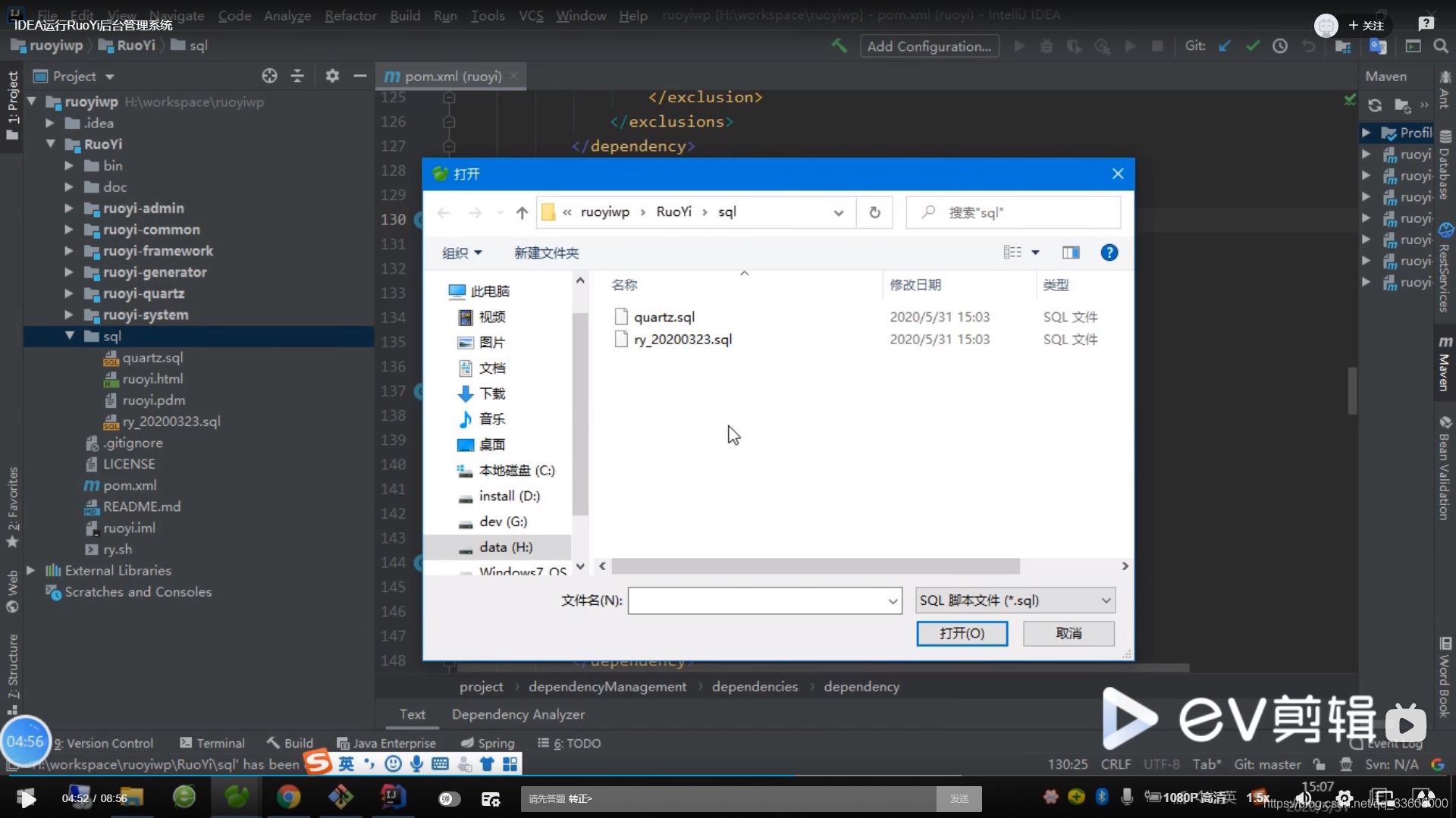Switch to Dependency Analyzer tab

click(518, 714)
